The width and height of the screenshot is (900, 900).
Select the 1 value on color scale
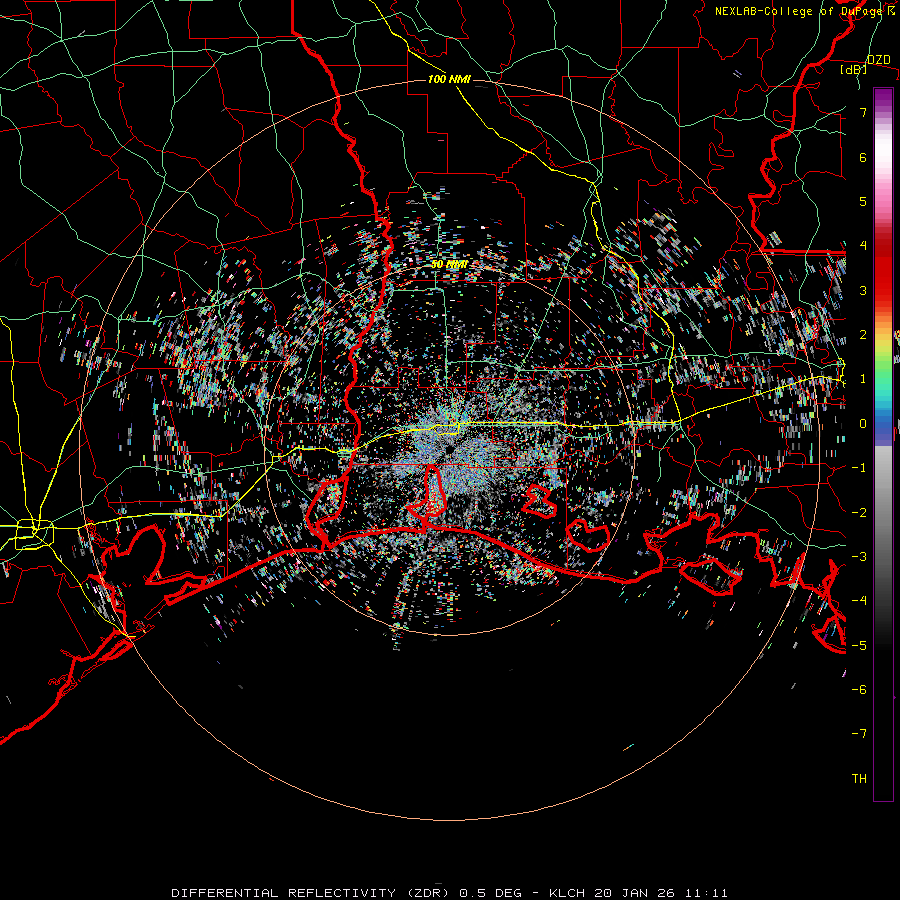point(863,379)
